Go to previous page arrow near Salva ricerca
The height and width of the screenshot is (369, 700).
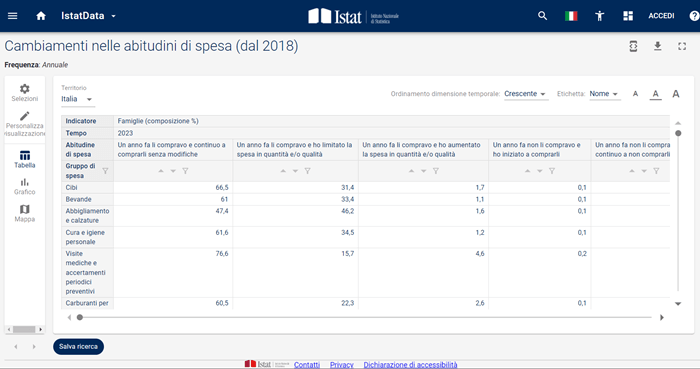coord(16,347)
